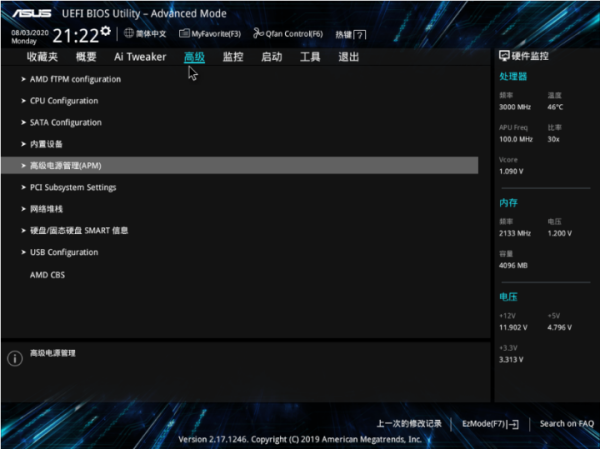Expand AMD fTPM configuration
Viewport: 600px width, 449px height.
pos(75,79)
